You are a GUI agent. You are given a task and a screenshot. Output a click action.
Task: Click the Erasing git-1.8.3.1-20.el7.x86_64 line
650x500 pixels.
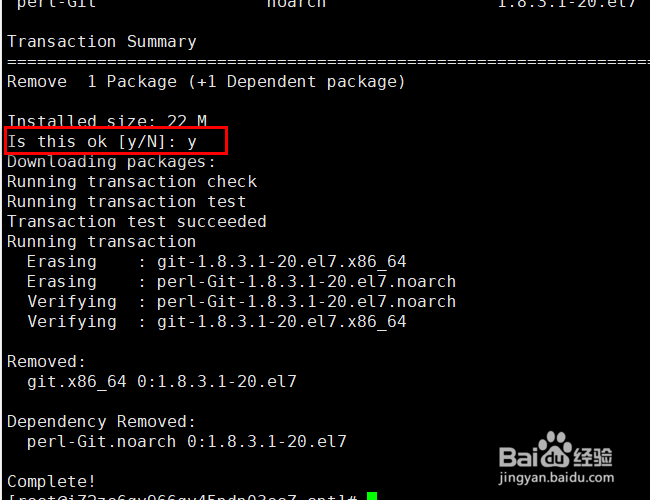(x=216, y=261)
